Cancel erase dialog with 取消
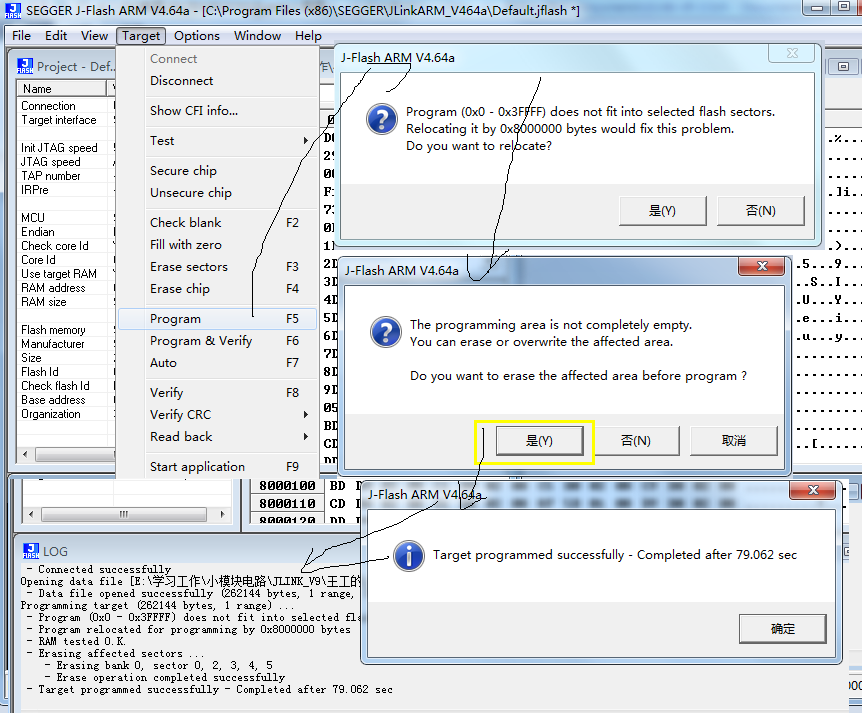The width and height of the screenshot is (862, 713). point(733,440)
